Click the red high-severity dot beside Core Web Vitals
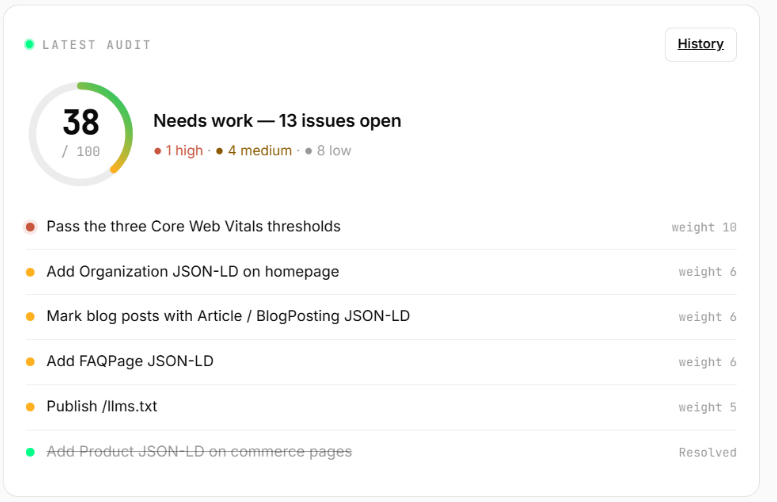This screenshot has height=502, width=777. (x=30, y=227)
